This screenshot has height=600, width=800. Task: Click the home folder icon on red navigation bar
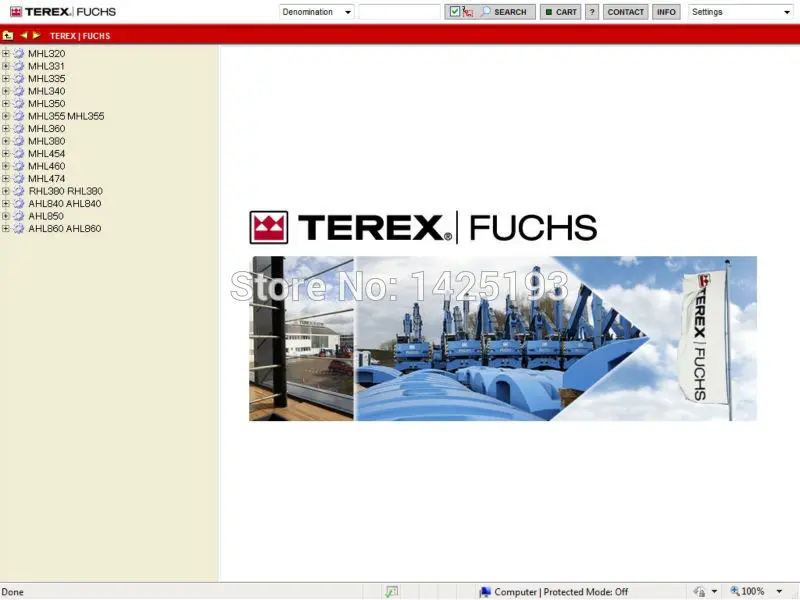click(8, 35)
